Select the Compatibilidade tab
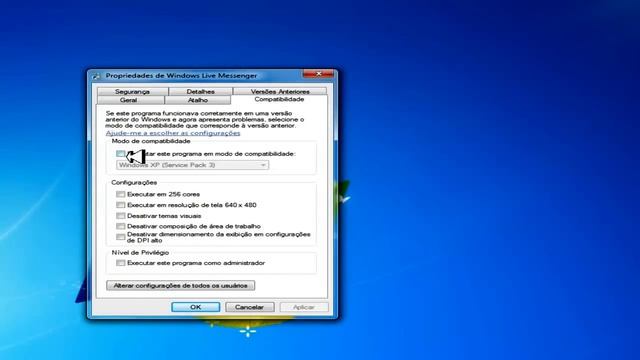 click(279, 99)
